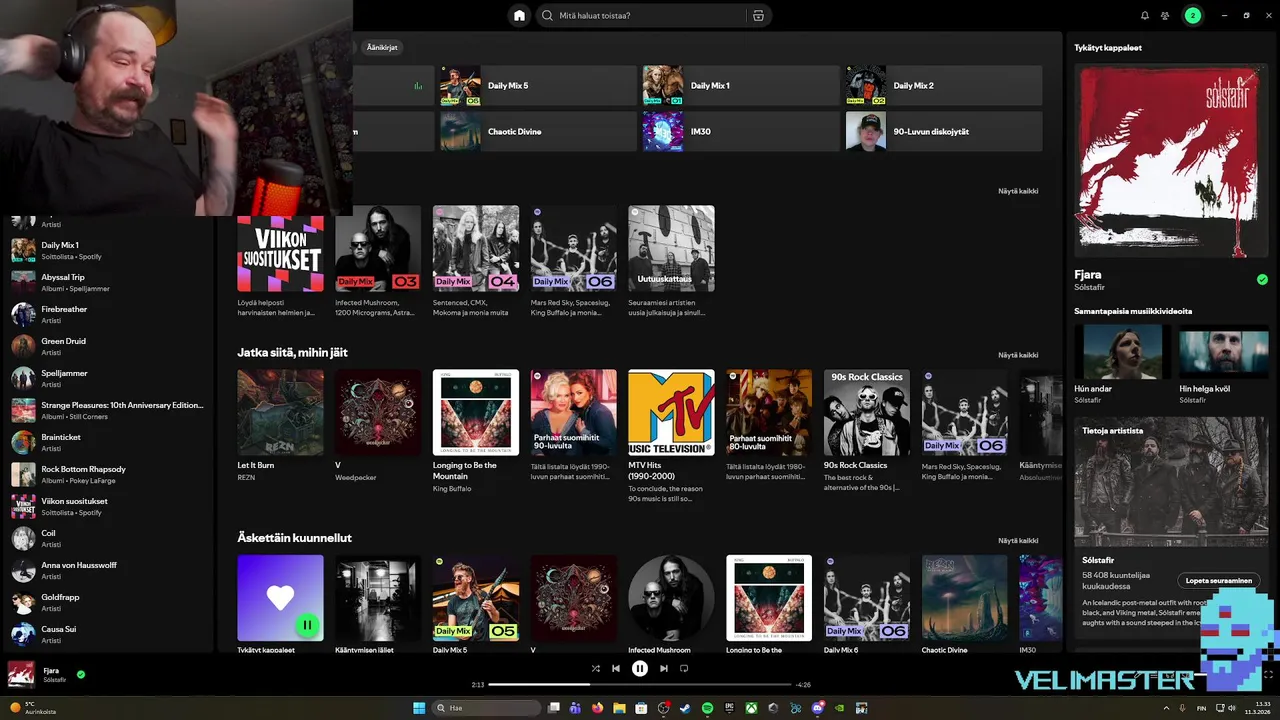Open the Browse icon beside the search field
This screenshot has height=720, width=1280.
[x=758, y=15]
